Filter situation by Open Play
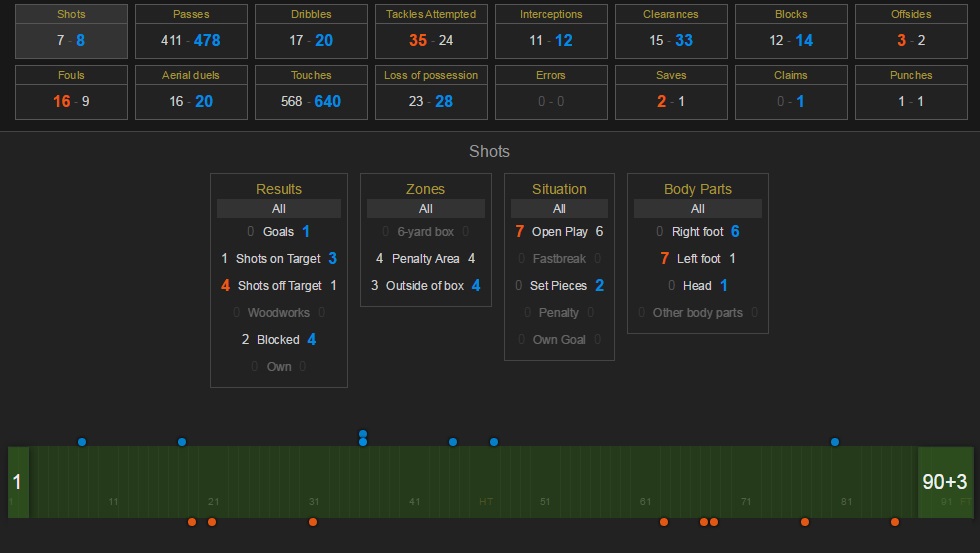 559,232
